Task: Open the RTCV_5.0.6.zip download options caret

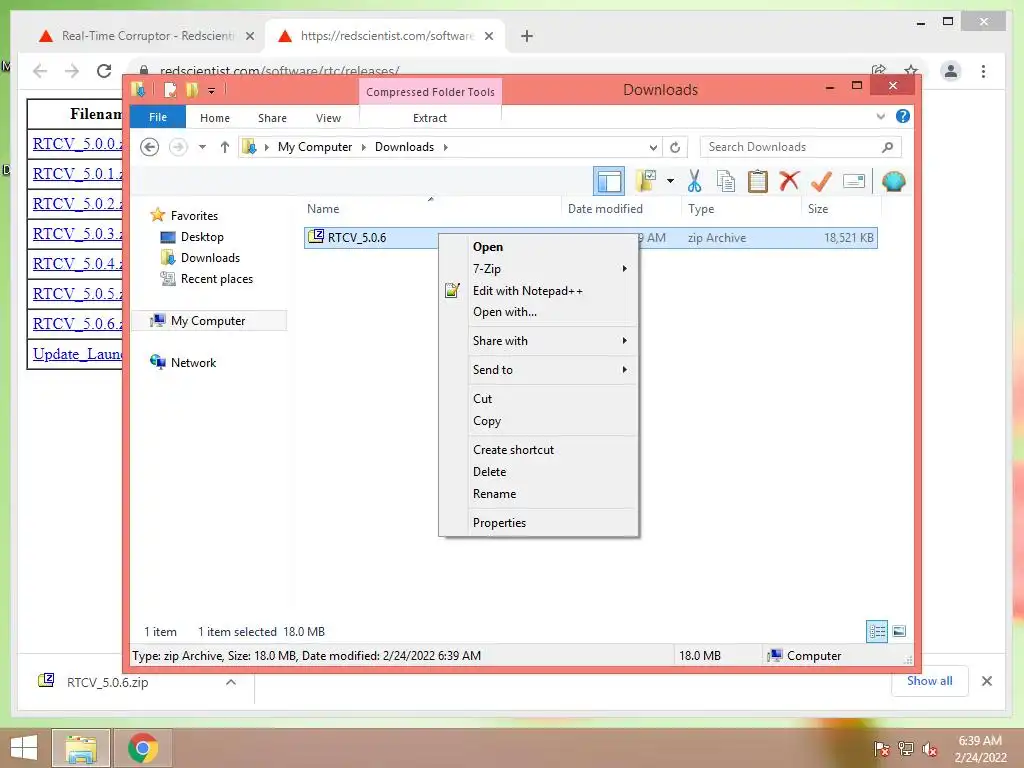Action: coord(231,682)
